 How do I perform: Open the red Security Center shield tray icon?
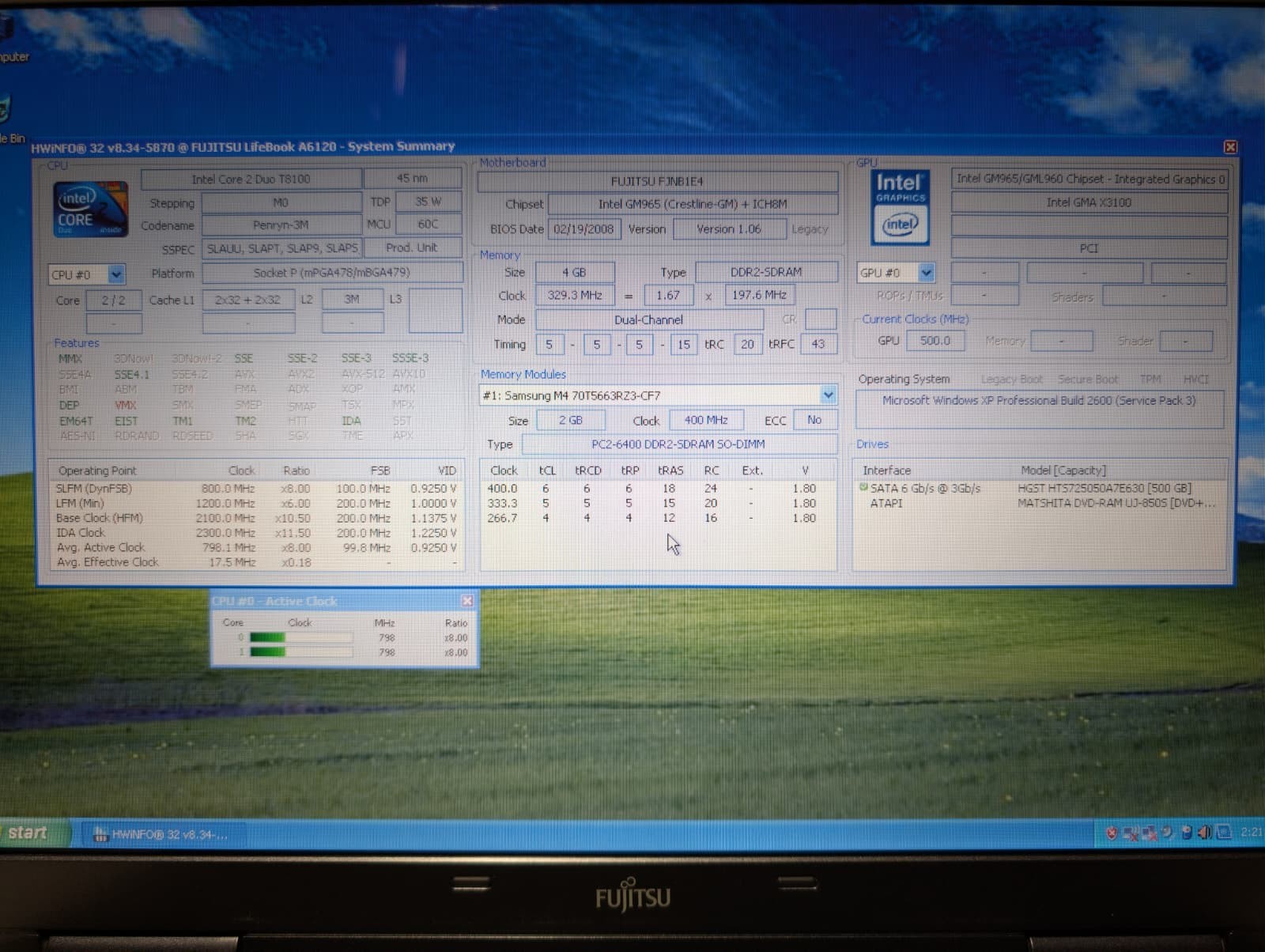tap(1111, 833)
